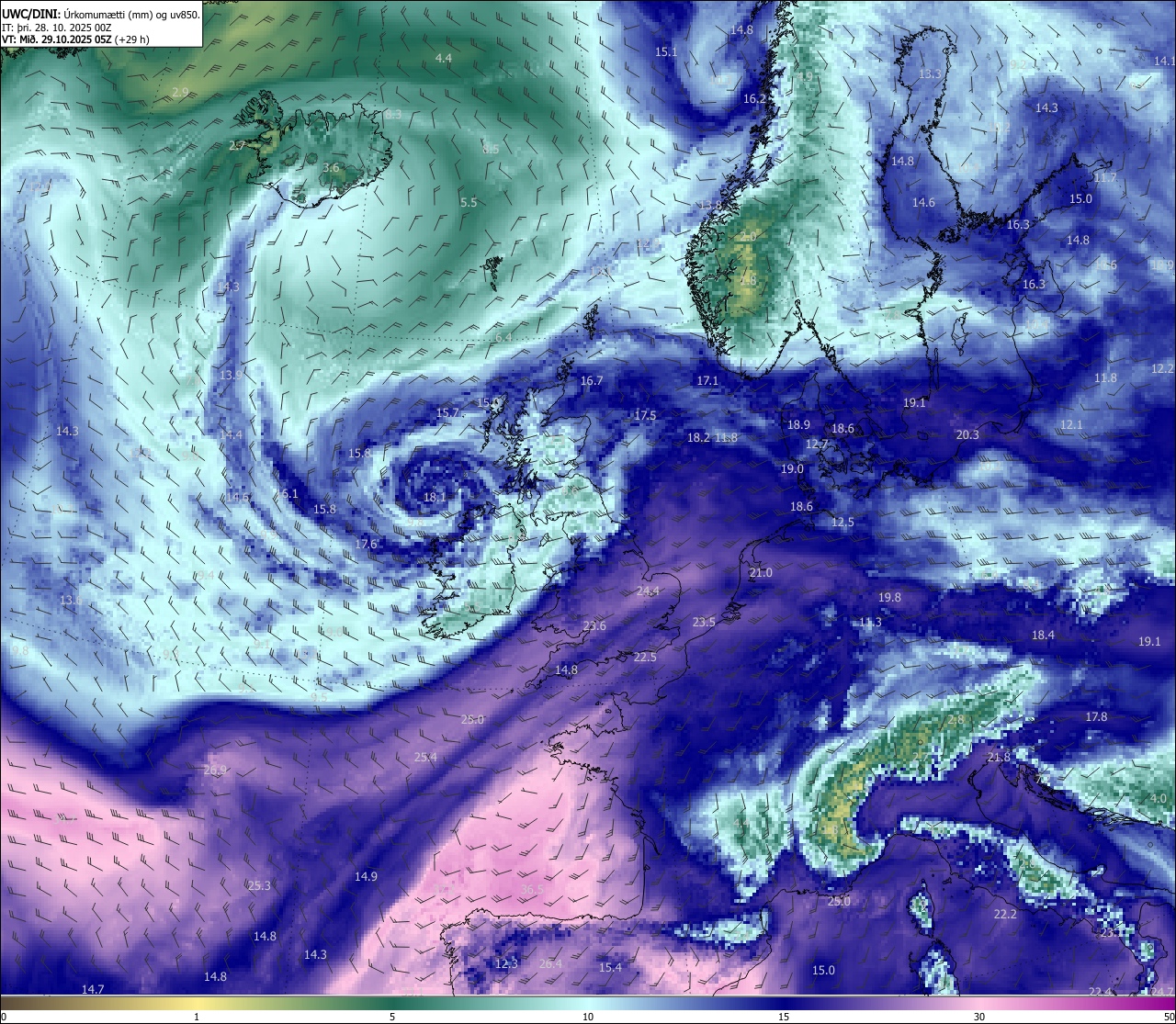Image resolution: width=1176 pixels, height=1024 pixels.
Task: Click the value '5.5' southeast of Iceland
Action: [469, 202]
